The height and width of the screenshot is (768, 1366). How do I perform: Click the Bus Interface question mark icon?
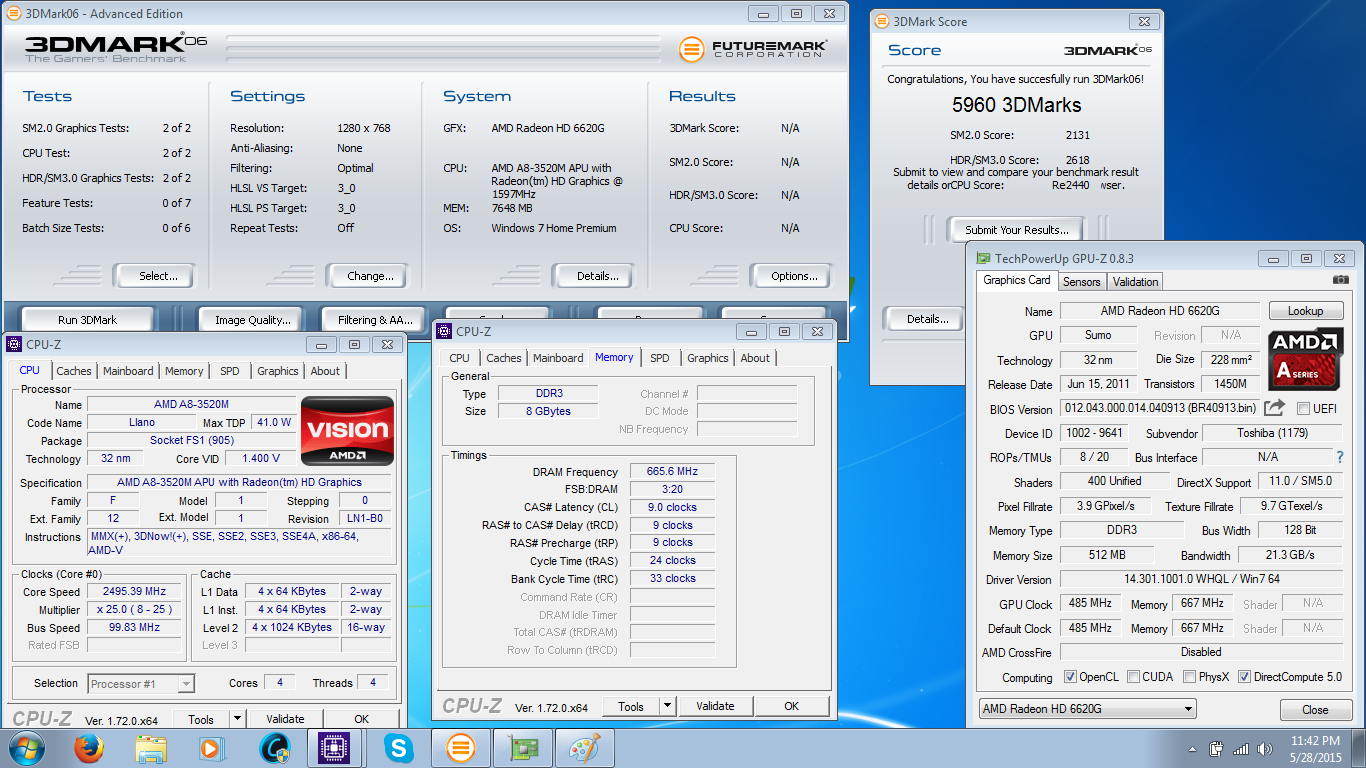[x=1340, y=457]
